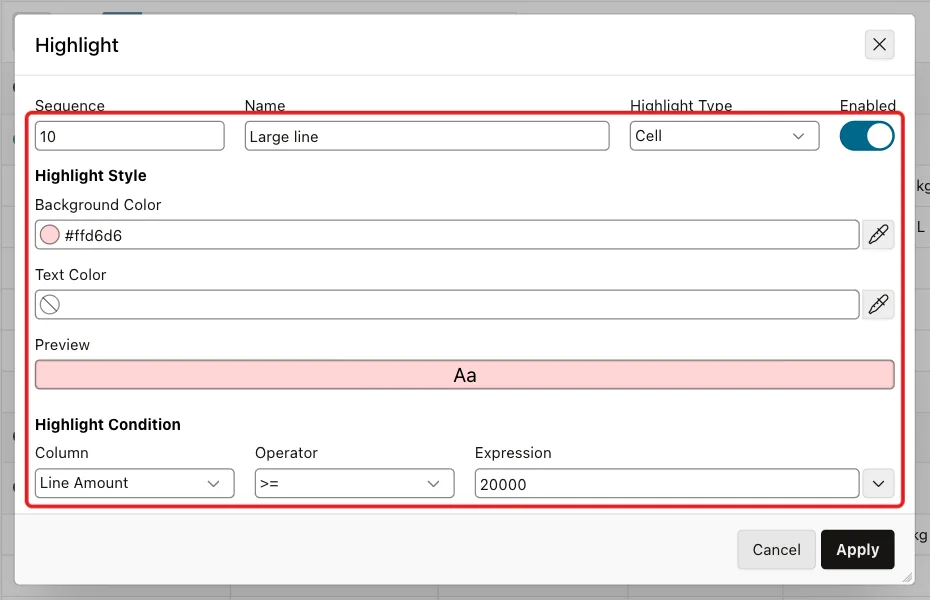The image size is (930, 600).
Task: Edit the Name field 'Large line'
Action: coord(426,136)
